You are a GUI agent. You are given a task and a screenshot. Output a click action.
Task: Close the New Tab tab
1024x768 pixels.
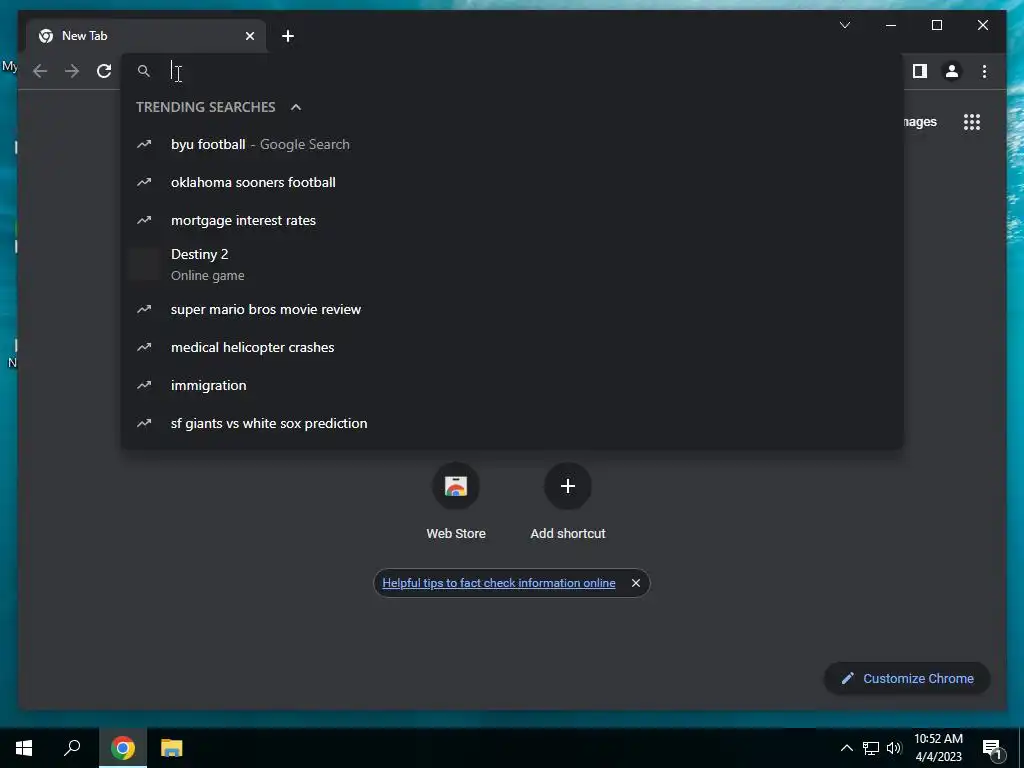249,36
